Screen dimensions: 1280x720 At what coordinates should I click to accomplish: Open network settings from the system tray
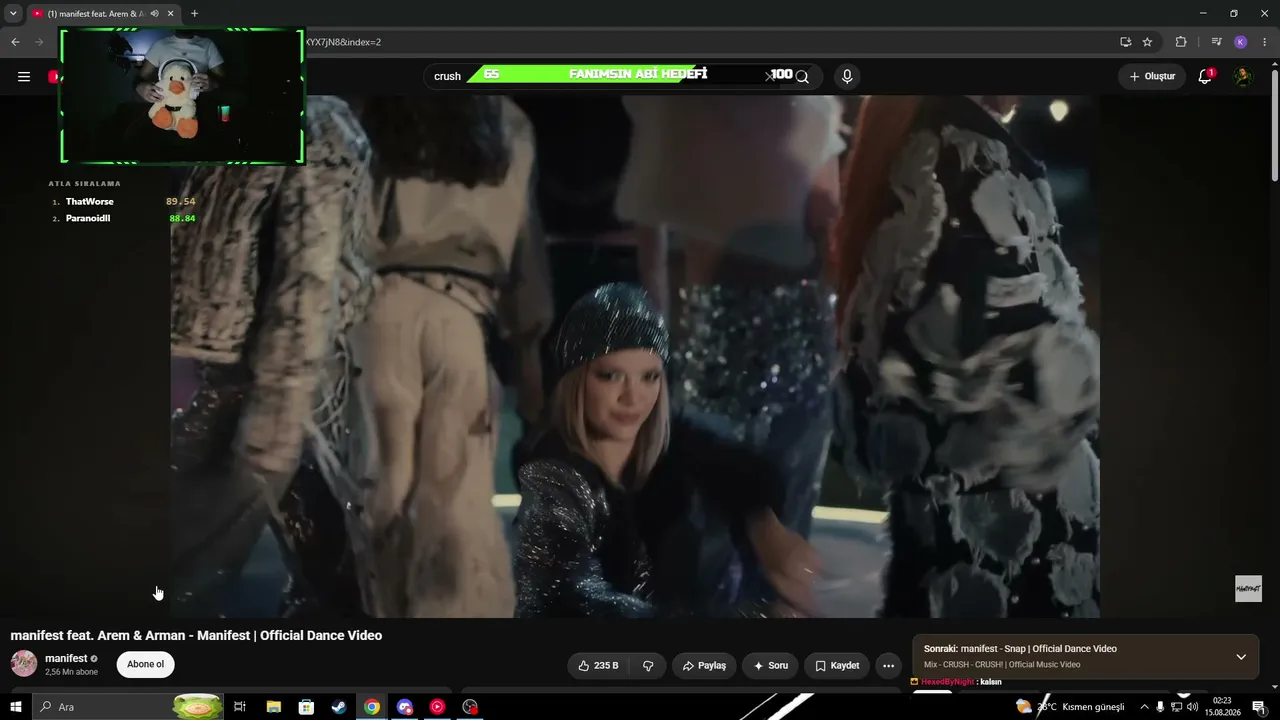[1176, 707]
